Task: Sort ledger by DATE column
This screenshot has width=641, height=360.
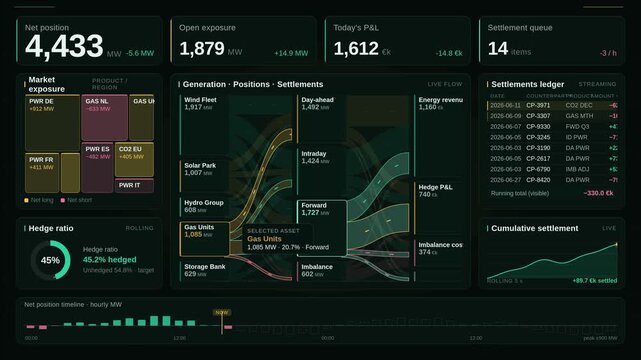Action: (497, 96)
